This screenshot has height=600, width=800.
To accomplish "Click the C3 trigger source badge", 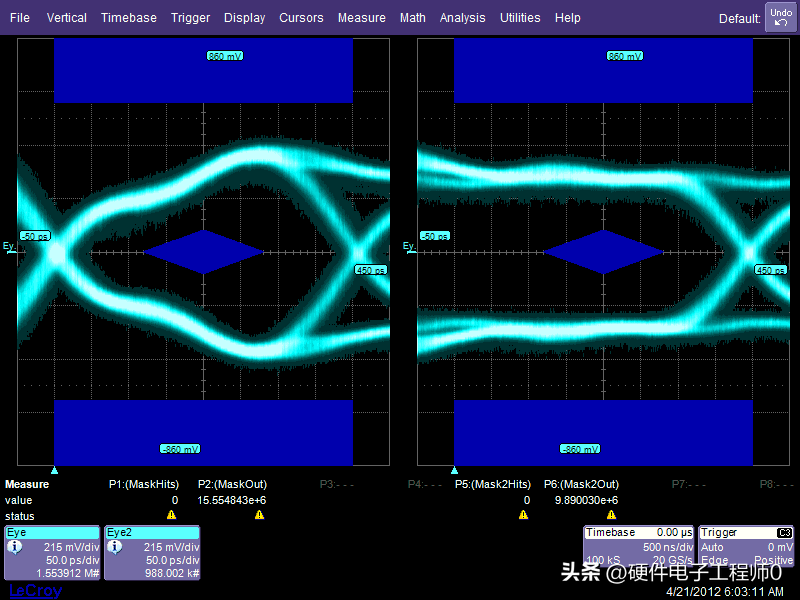I will 784,533.
